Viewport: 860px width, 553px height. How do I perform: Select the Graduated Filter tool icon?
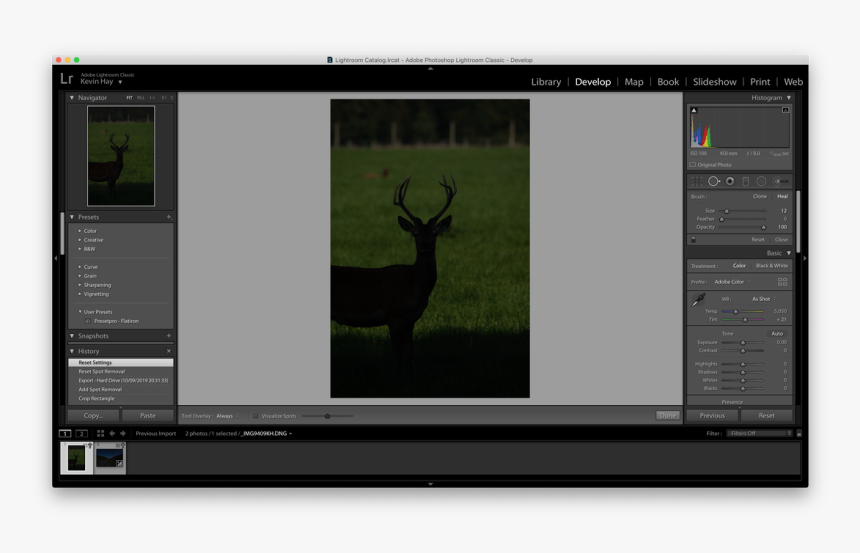point(745,181)
